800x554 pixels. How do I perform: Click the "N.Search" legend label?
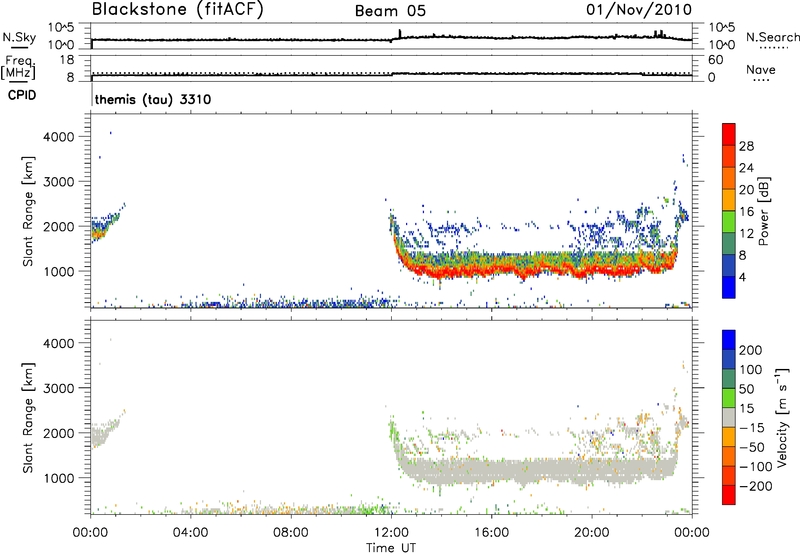[x=772, y=37]
